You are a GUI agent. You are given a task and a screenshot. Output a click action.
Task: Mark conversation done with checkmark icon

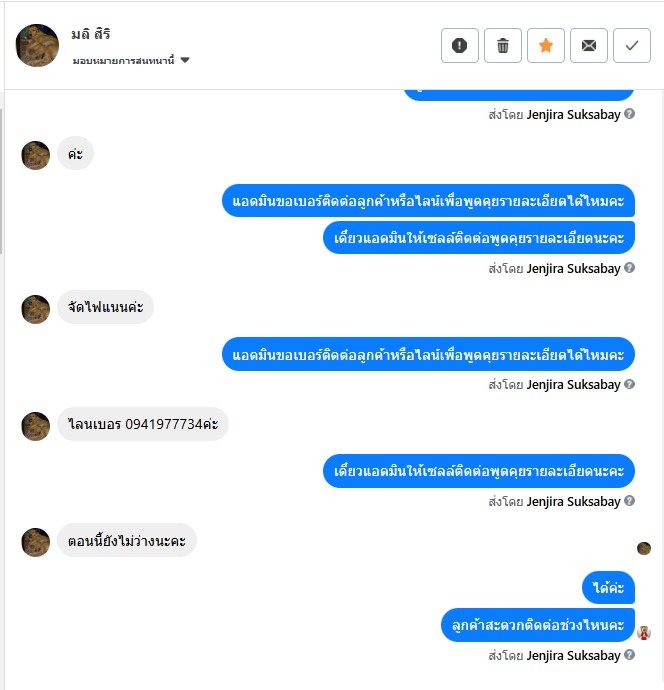pyautogui.click(x=631, y=45)
